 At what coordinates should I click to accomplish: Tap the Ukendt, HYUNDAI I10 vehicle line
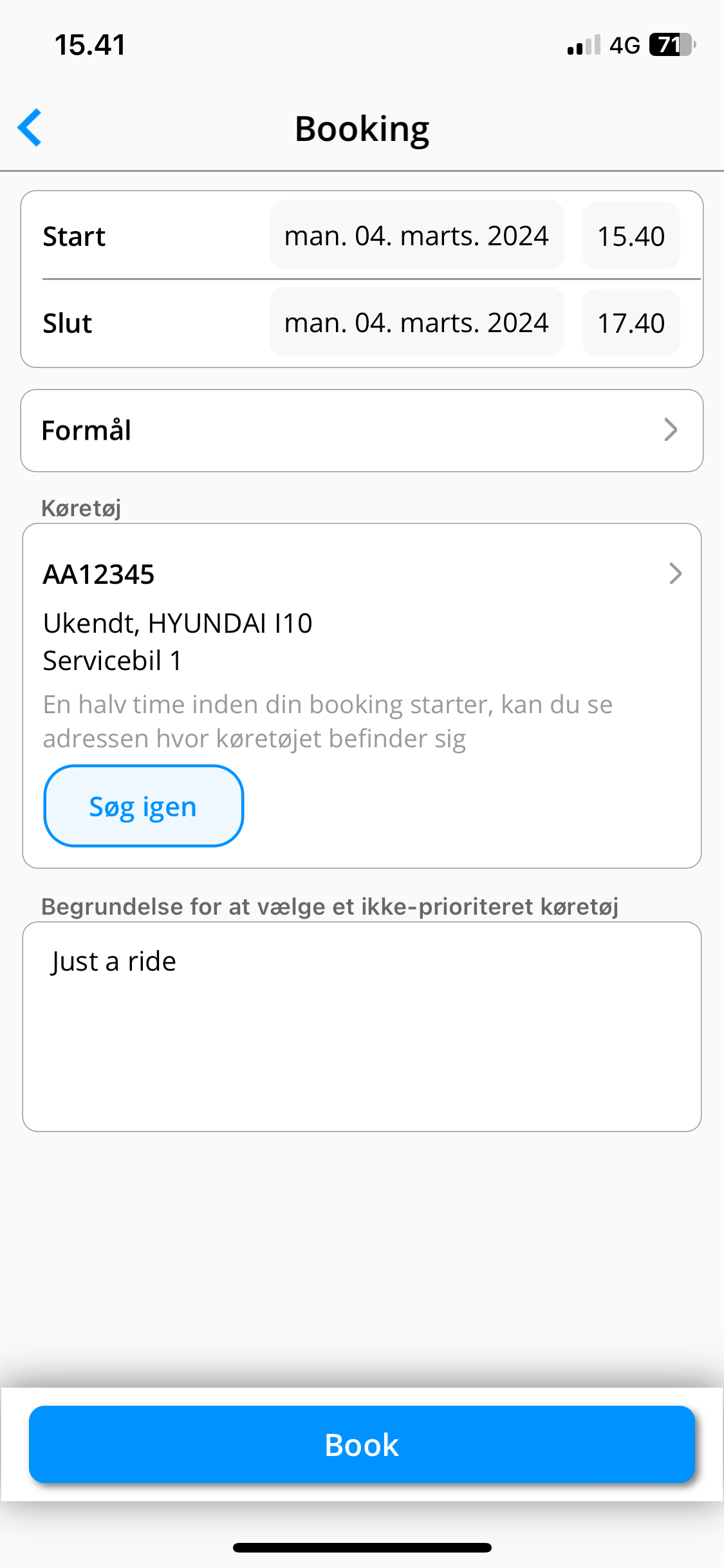coord(178,623)
